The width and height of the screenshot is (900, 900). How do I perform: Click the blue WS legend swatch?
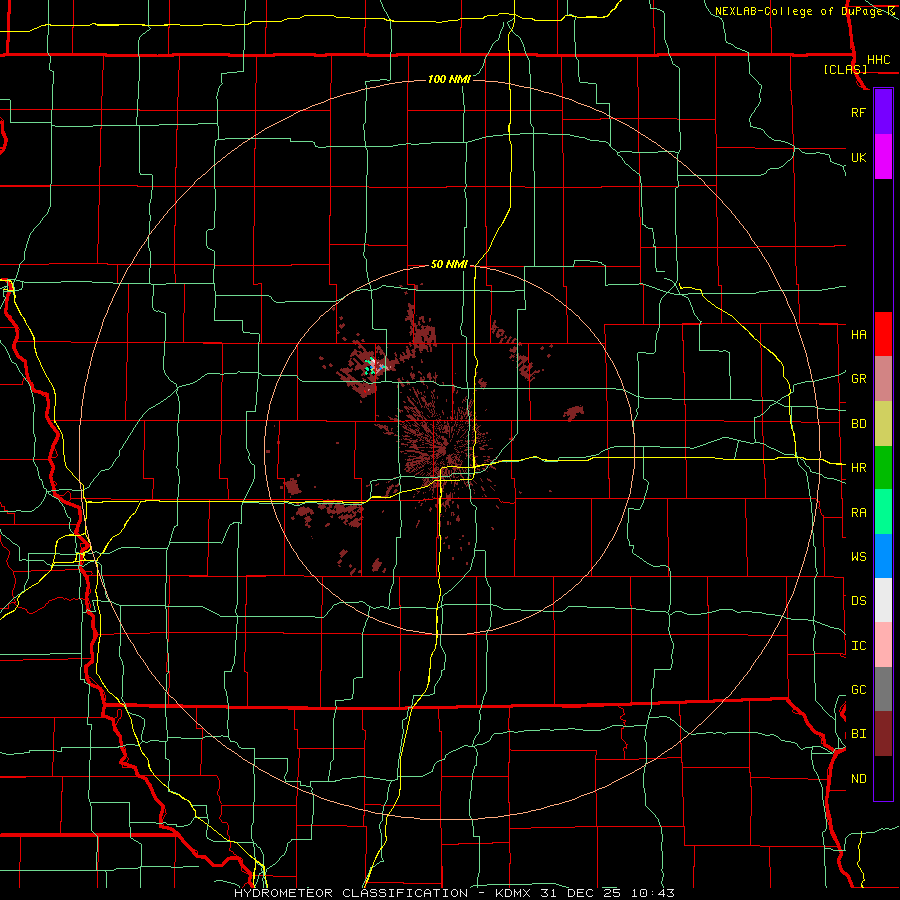point(883,556)
